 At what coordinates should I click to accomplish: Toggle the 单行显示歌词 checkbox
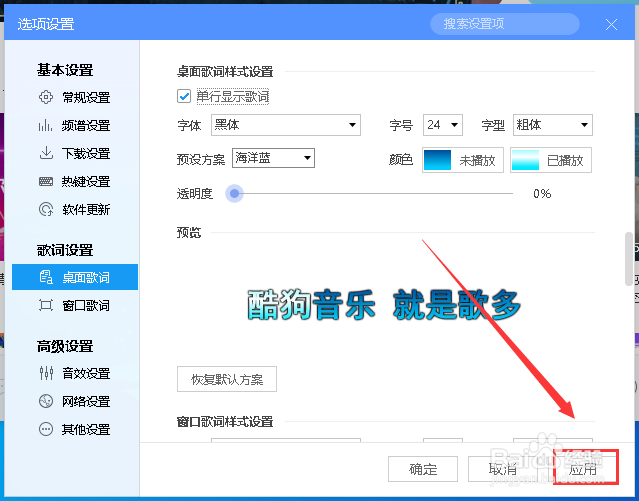[184, 97]
